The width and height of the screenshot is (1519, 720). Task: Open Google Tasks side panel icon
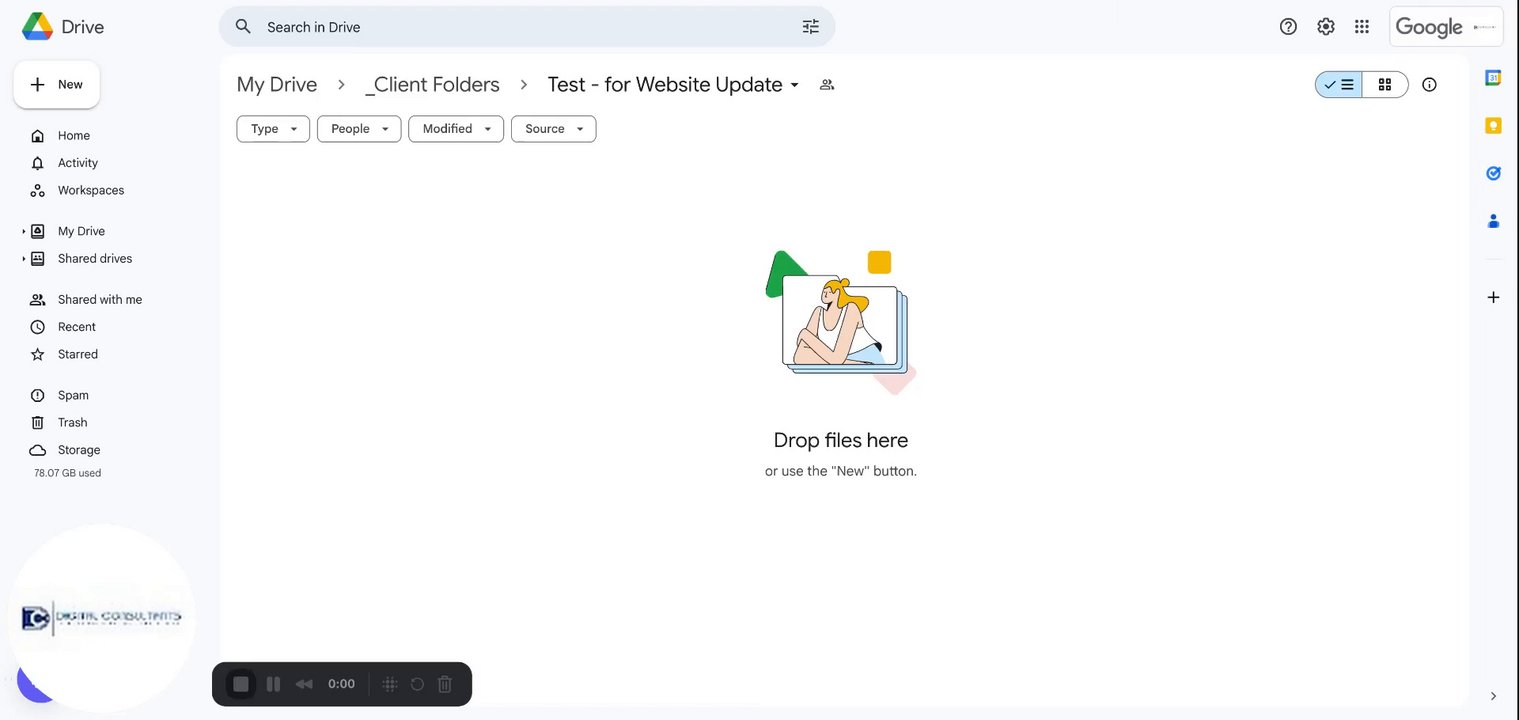[1493, 173]
